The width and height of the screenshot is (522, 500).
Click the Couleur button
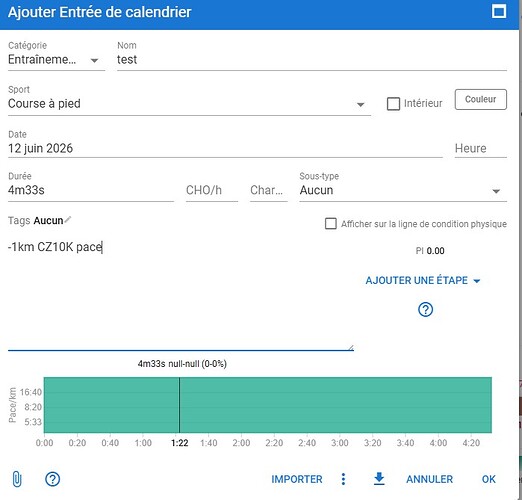(481, 99)
